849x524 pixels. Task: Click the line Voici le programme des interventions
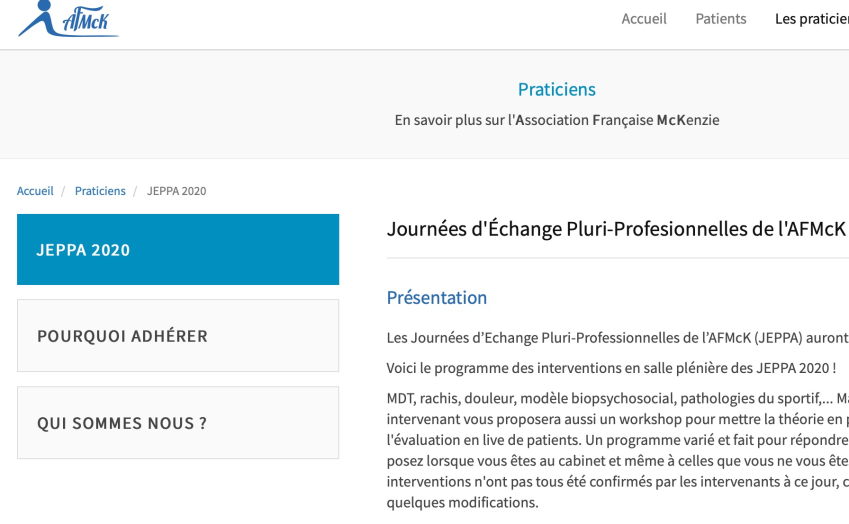pos(611,368)
